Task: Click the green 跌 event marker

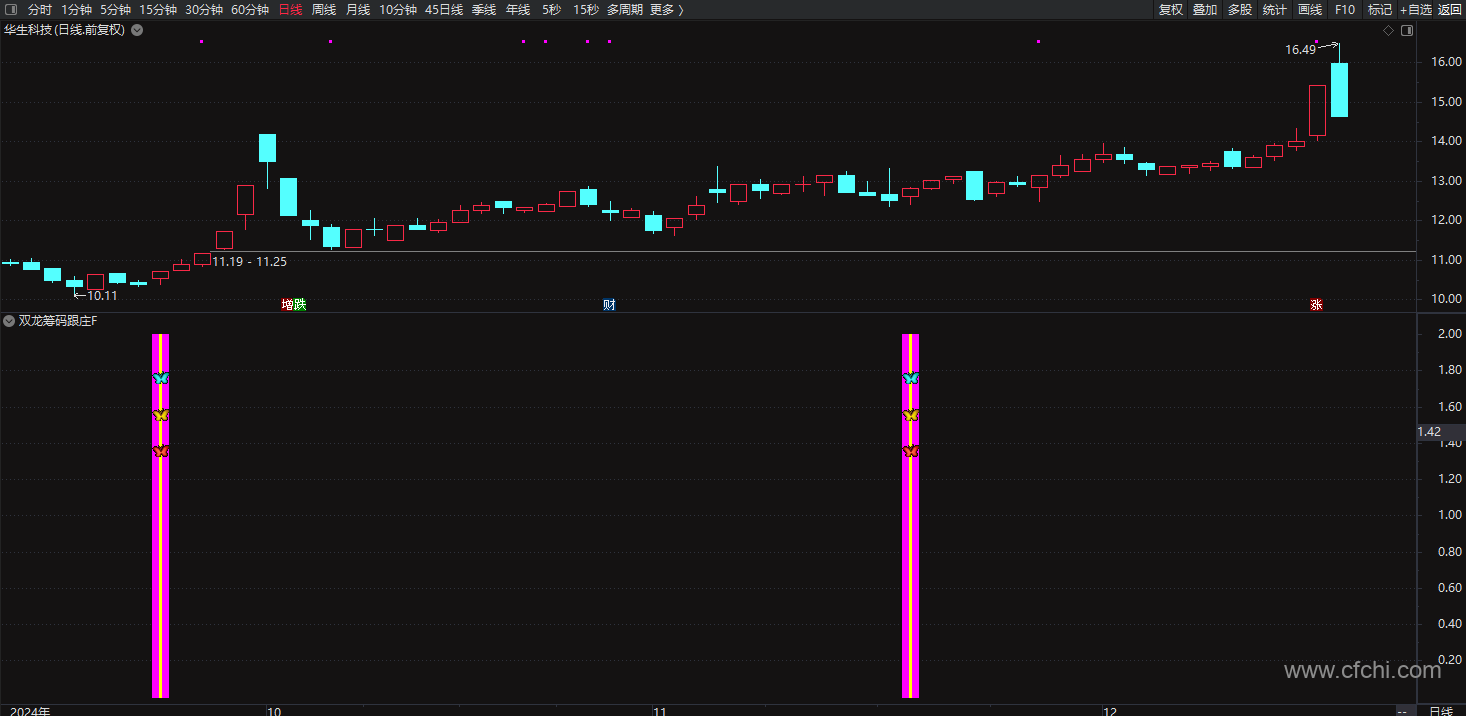Action: click(x=299, y=305)
